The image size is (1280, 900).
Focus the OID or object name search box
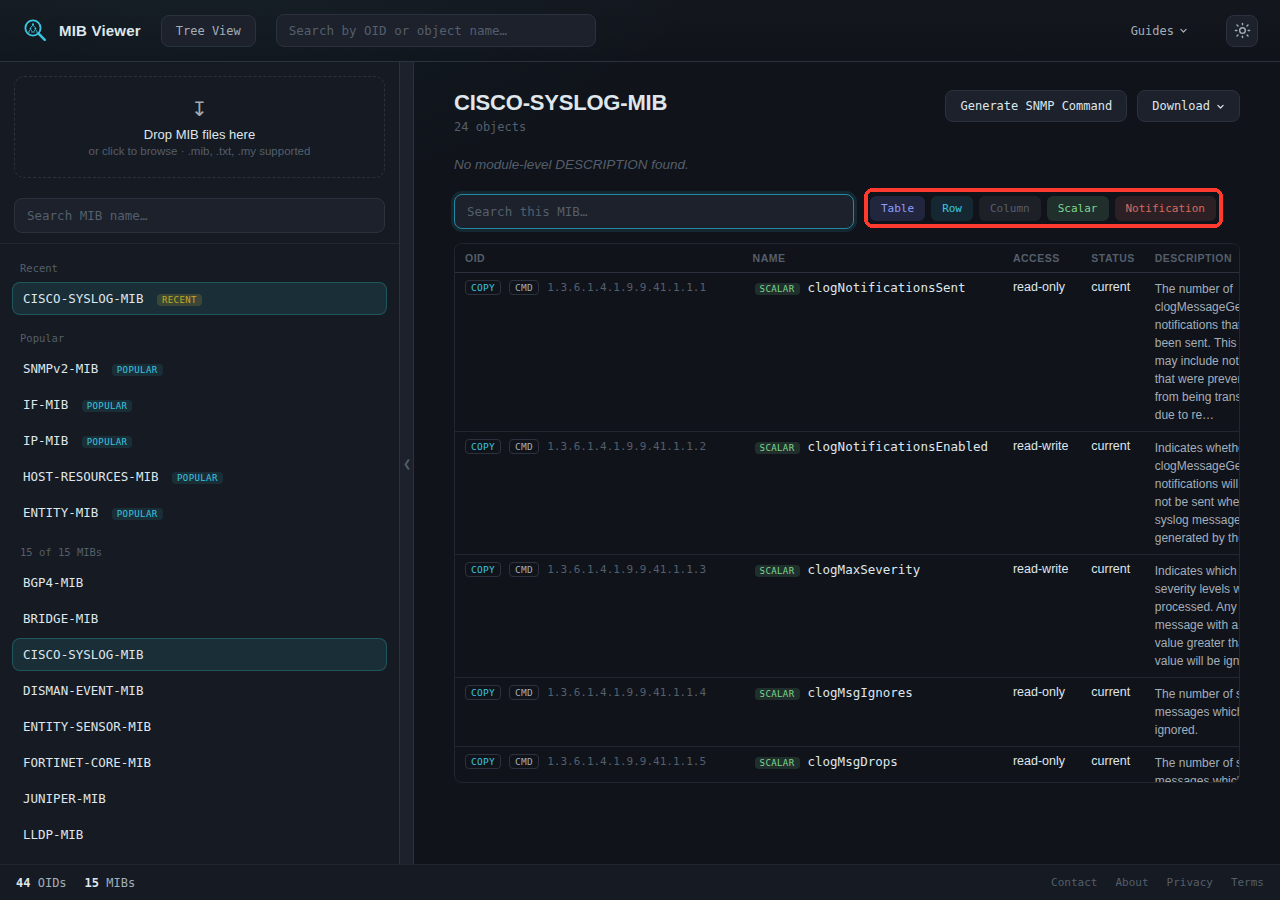pos(436,31)
